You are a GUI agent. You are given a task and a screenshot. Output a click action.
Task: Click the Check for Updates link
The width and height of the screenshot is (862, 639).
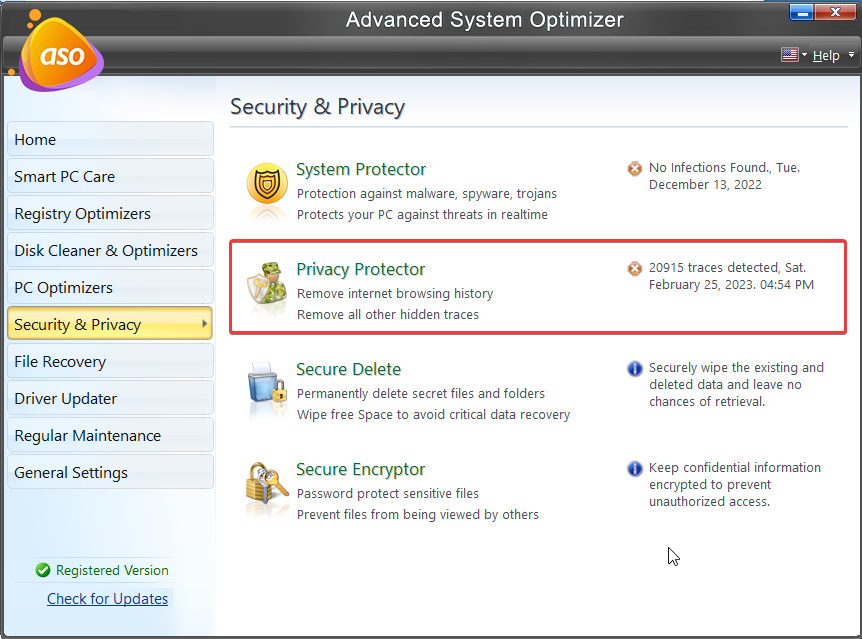[107, 598]
